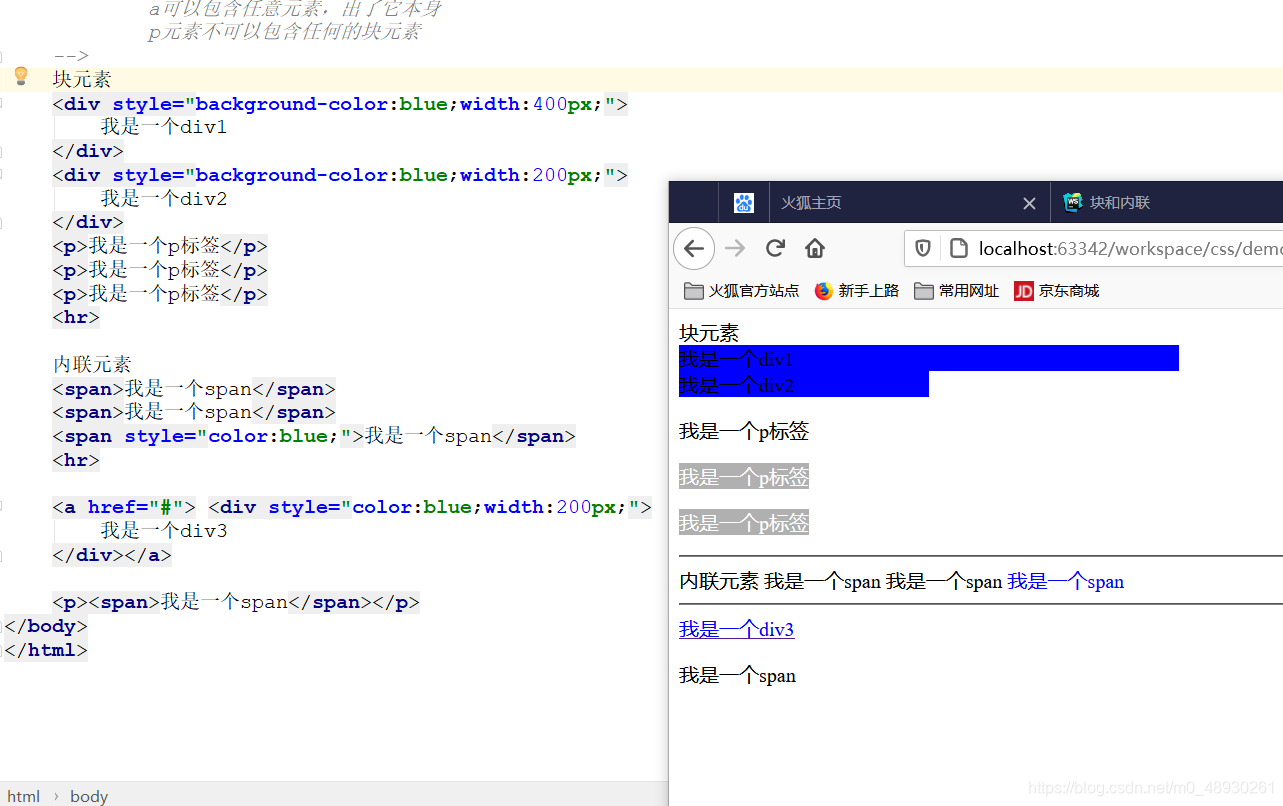Close the 火狐主页 tab
The width and height of the screenshot is (1283, 806).
(x=1029, y=203)
